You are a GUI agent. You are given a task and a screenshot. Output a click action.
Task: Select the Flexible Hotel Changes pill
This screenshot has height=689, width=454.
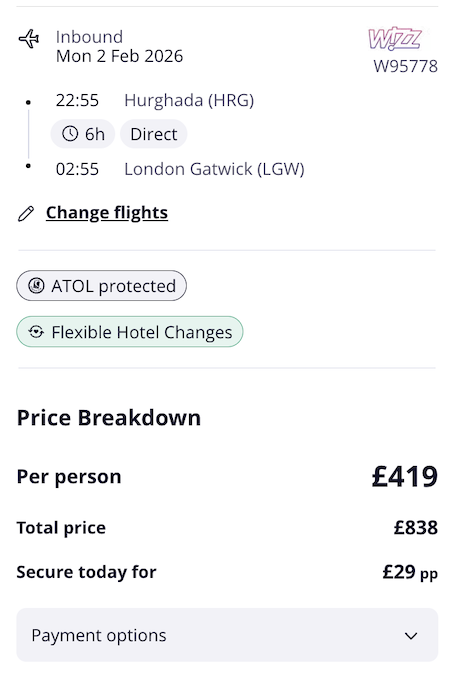pyautogui.click(x=130, y=332)
